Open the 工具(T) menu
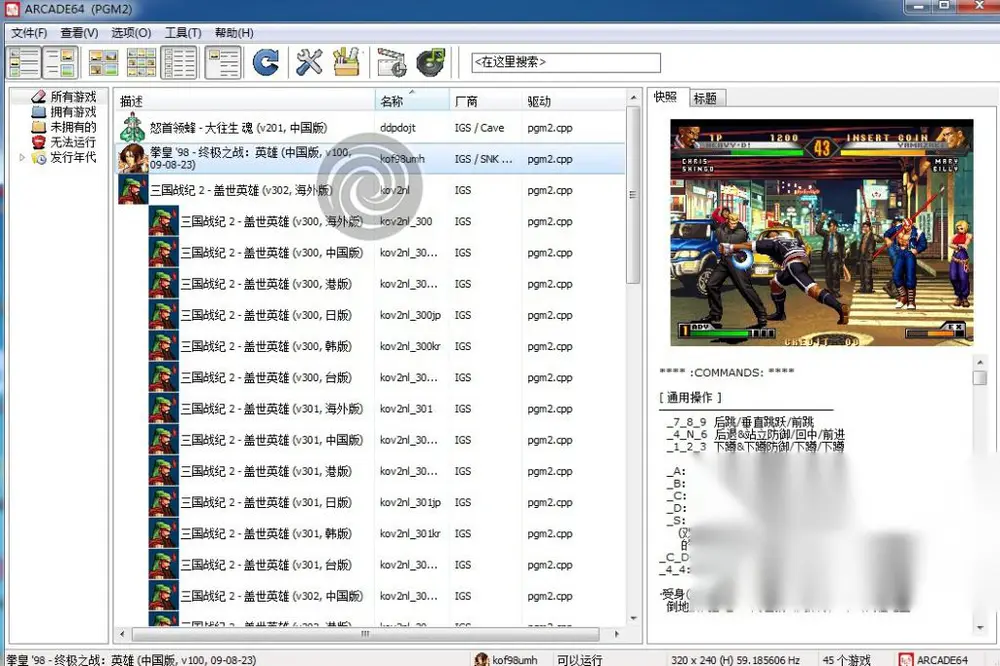Viewport: 1000px width, 666px height. [x=183, y=33]
